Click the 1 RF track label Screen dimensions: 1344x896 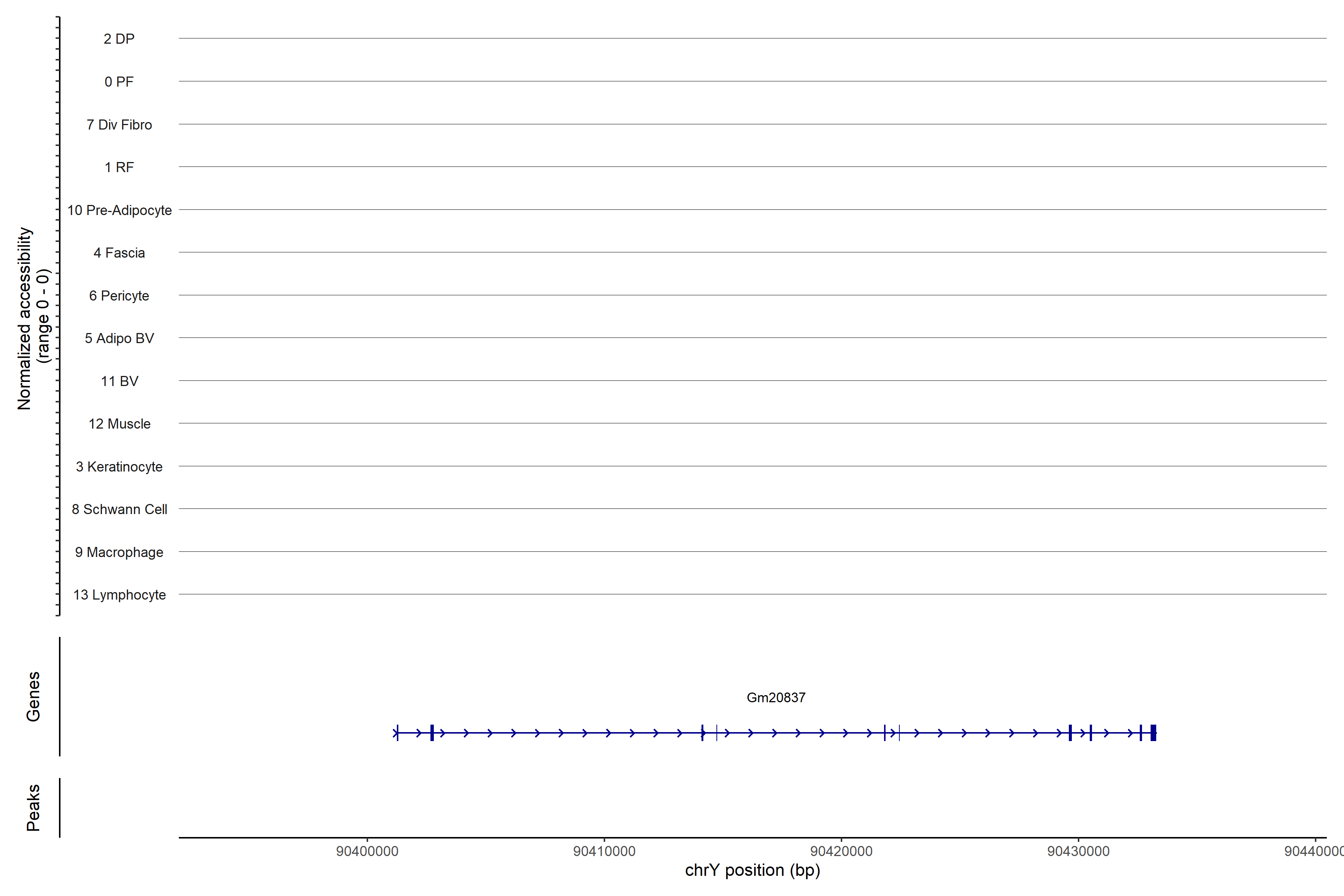click(119, 167)
